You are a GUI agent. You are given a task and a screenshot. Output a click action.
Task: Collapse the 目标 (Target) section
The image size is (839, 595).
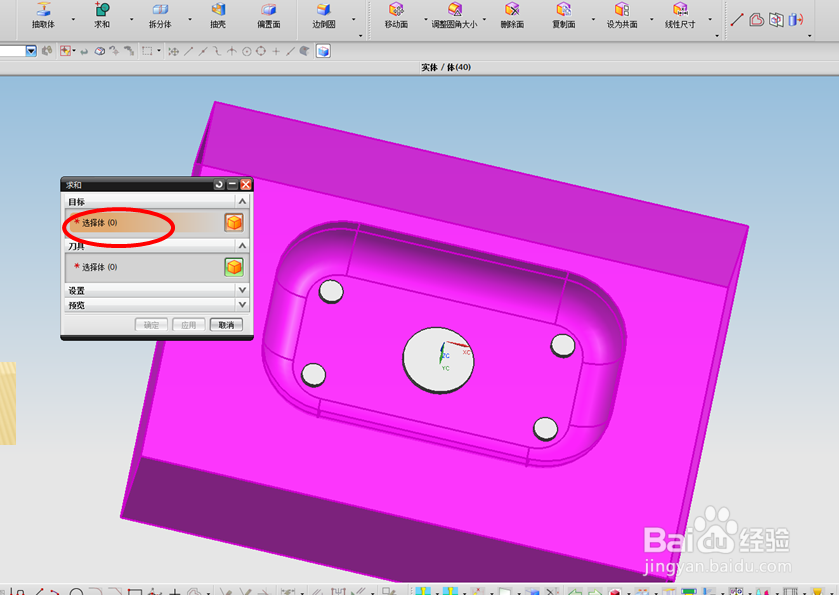pos(242,201)
